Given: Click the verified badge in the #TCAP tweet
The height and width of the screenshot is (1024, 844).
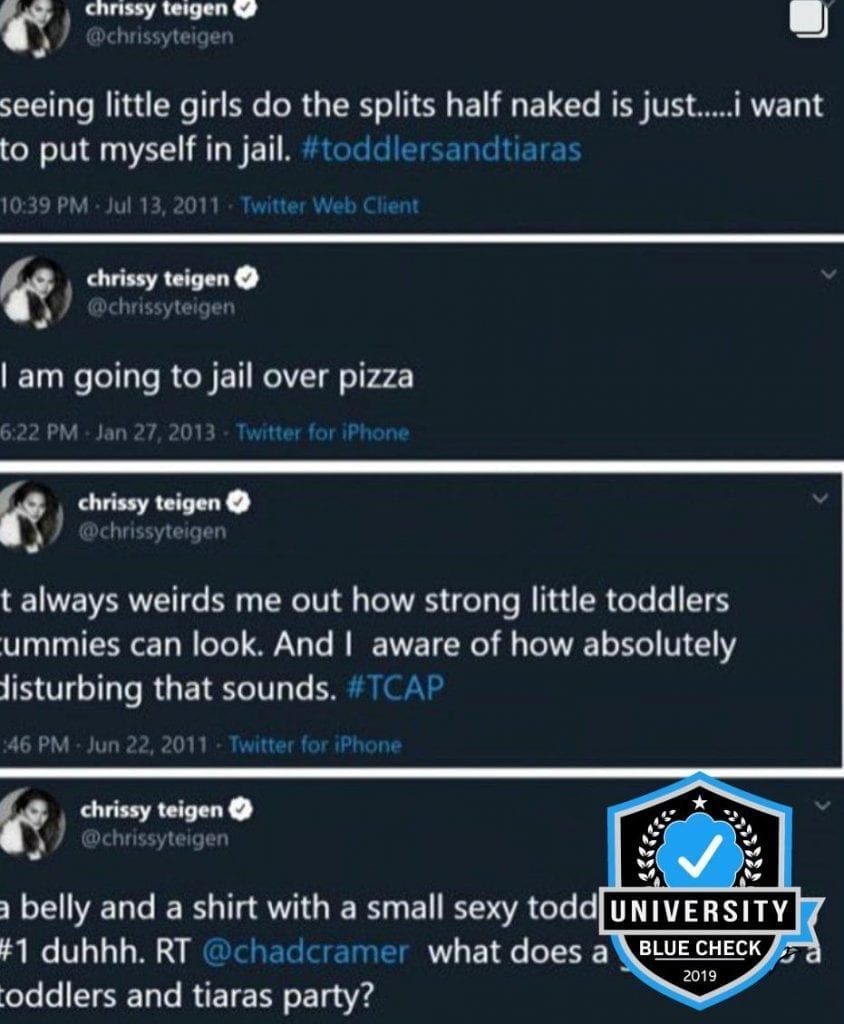Looking at the screenshot, I should point(238,503).
